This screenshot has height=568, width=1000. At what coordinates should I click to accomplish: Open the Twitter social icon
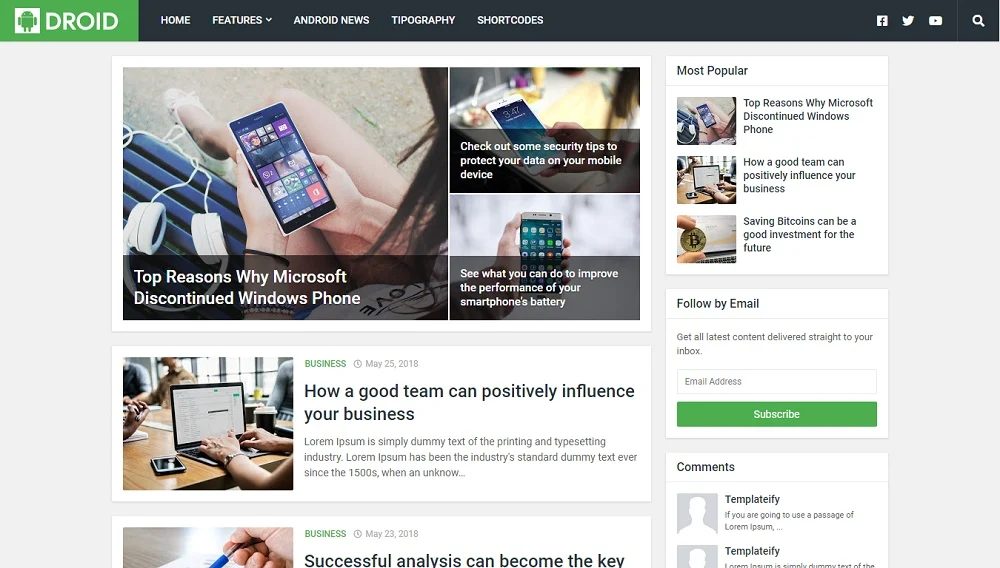point(908,20)
